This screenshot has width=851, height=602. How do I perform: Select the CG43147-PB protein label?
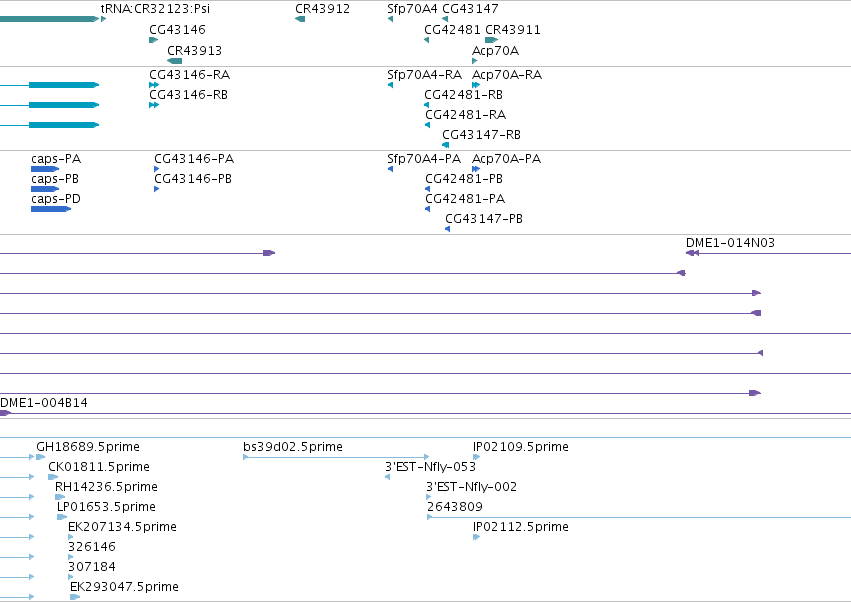(484, 219)
